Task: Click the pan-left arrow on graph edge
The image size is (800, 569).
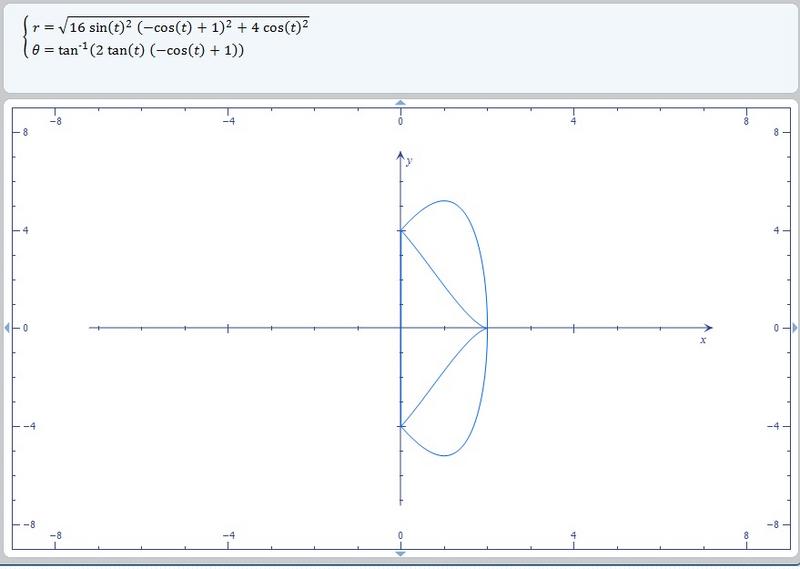Action: click(x=5, y=328)
